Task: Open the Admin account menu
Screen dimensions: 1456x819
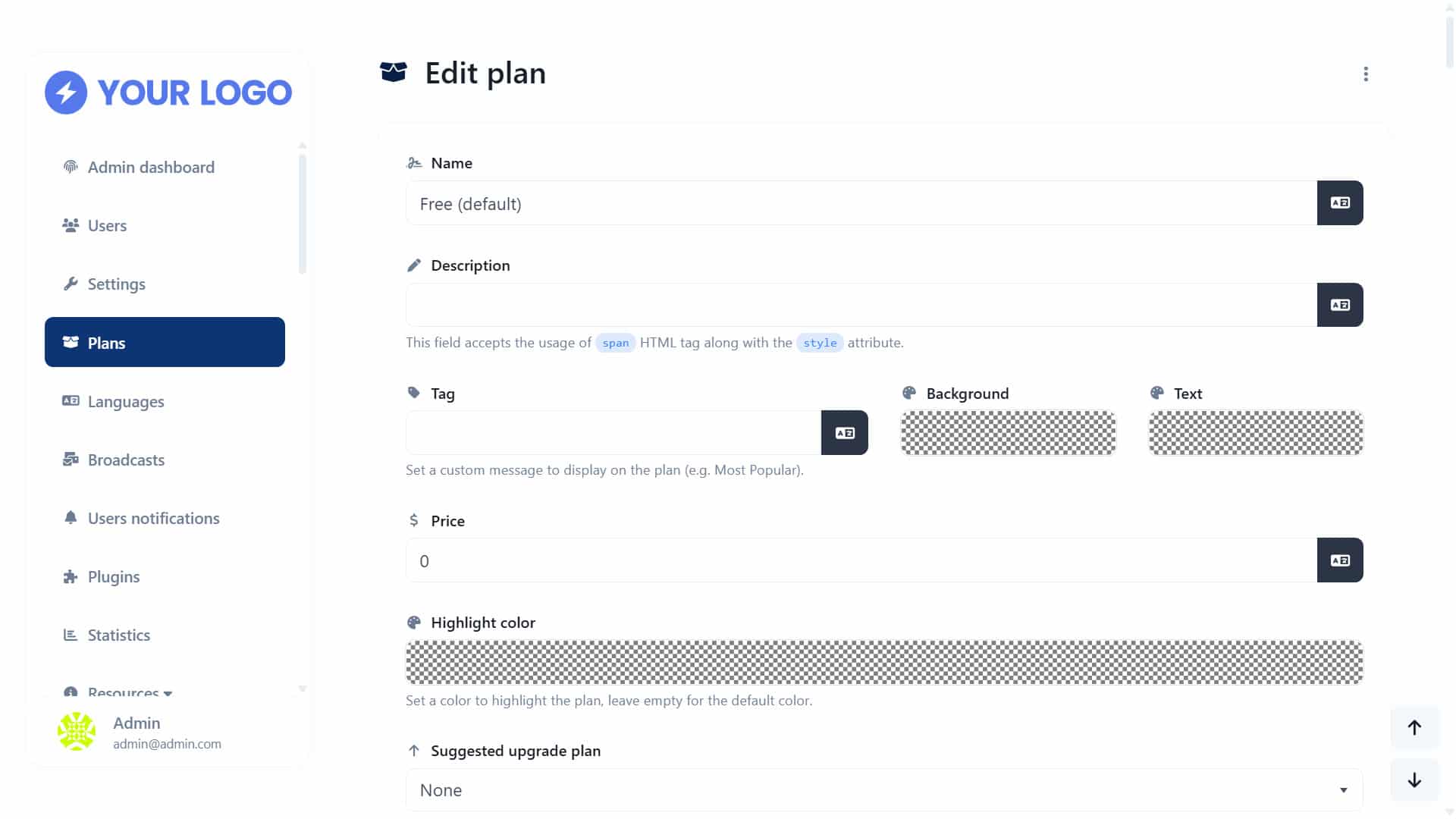Action: 167,733
